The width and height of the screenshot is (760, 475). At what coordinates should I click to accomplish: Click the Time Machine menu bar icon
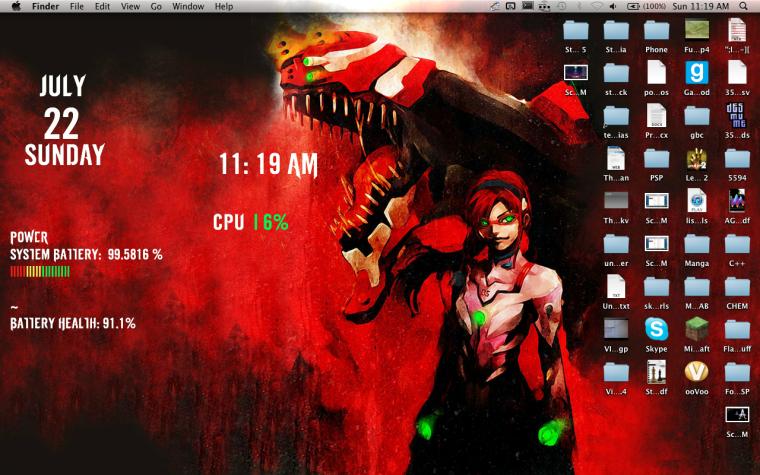coord(562,6)
